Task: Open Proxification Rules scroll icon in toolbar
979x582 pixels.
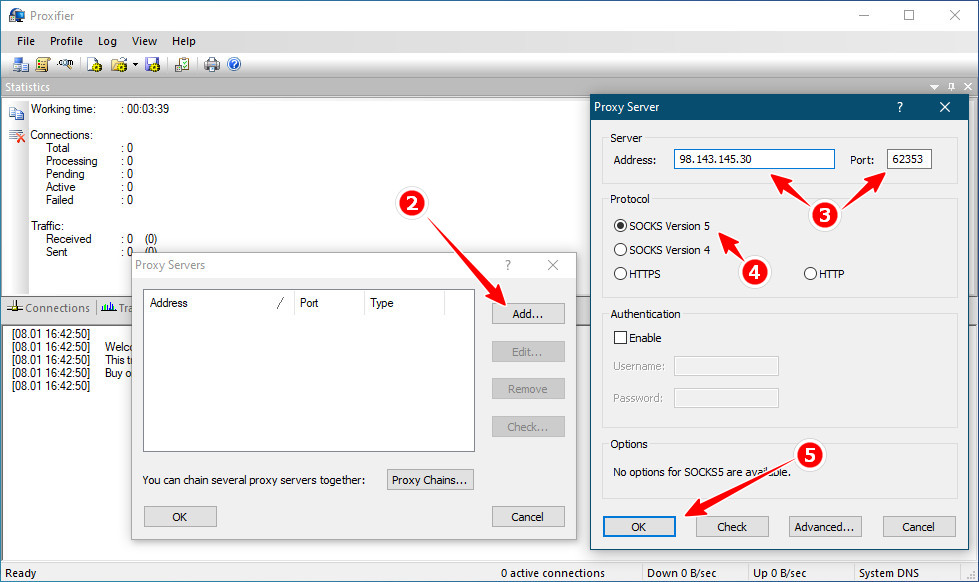Action: pyautogui.click(x=42, y=64)
